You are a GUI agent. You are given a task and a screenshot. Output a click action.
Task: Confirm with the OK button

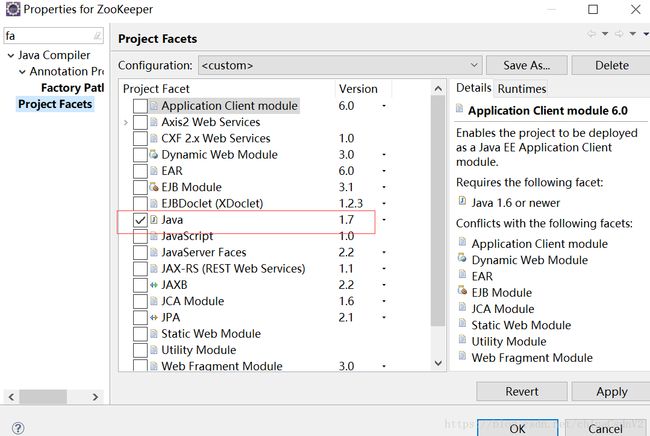(x=517, y=428)
